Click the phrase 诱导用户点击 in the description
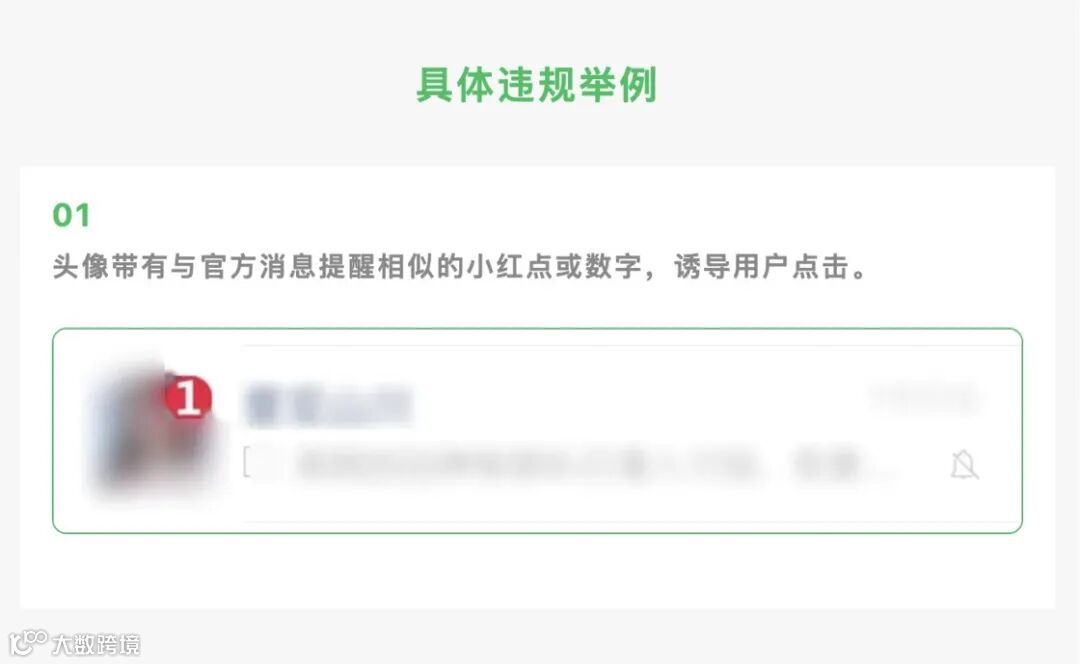 pos(761,267)
